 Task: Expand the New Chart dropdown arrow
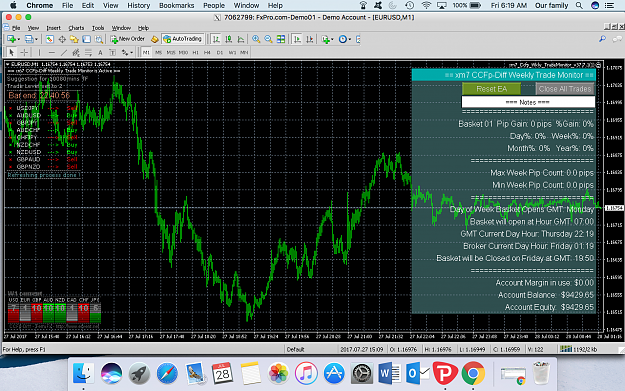point(19,39)
